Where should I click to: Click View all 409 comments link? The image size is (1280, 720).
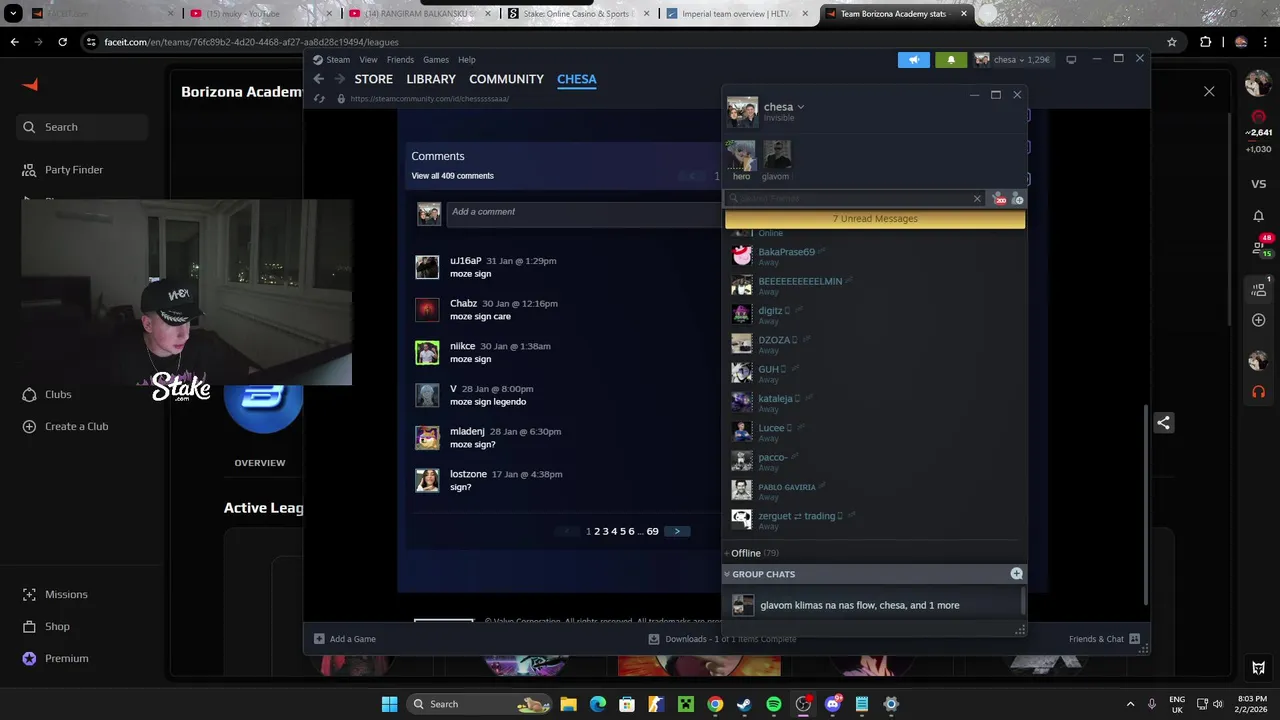(452, 176)
